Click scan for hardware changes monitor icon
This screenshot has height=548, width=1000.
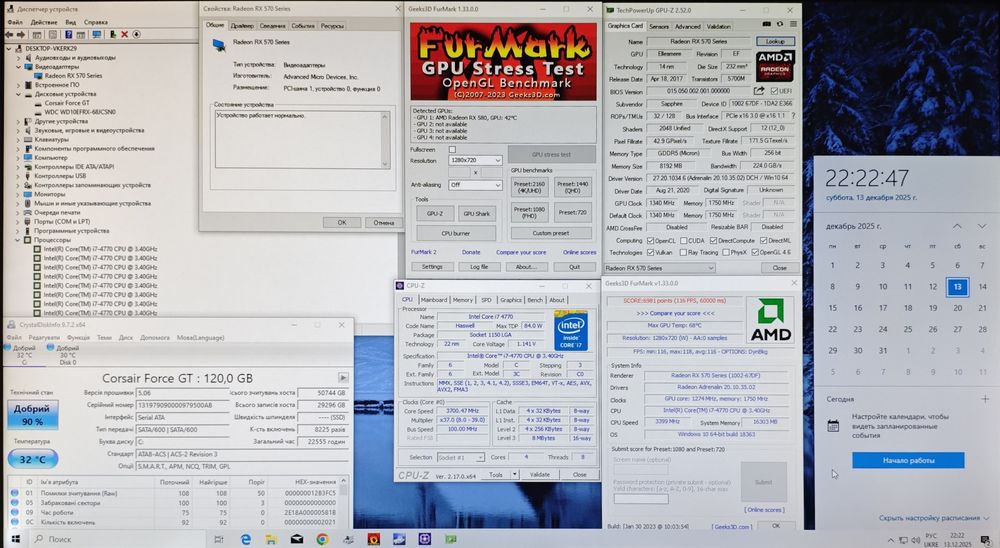pyautogui.click(x=96, y=34)
